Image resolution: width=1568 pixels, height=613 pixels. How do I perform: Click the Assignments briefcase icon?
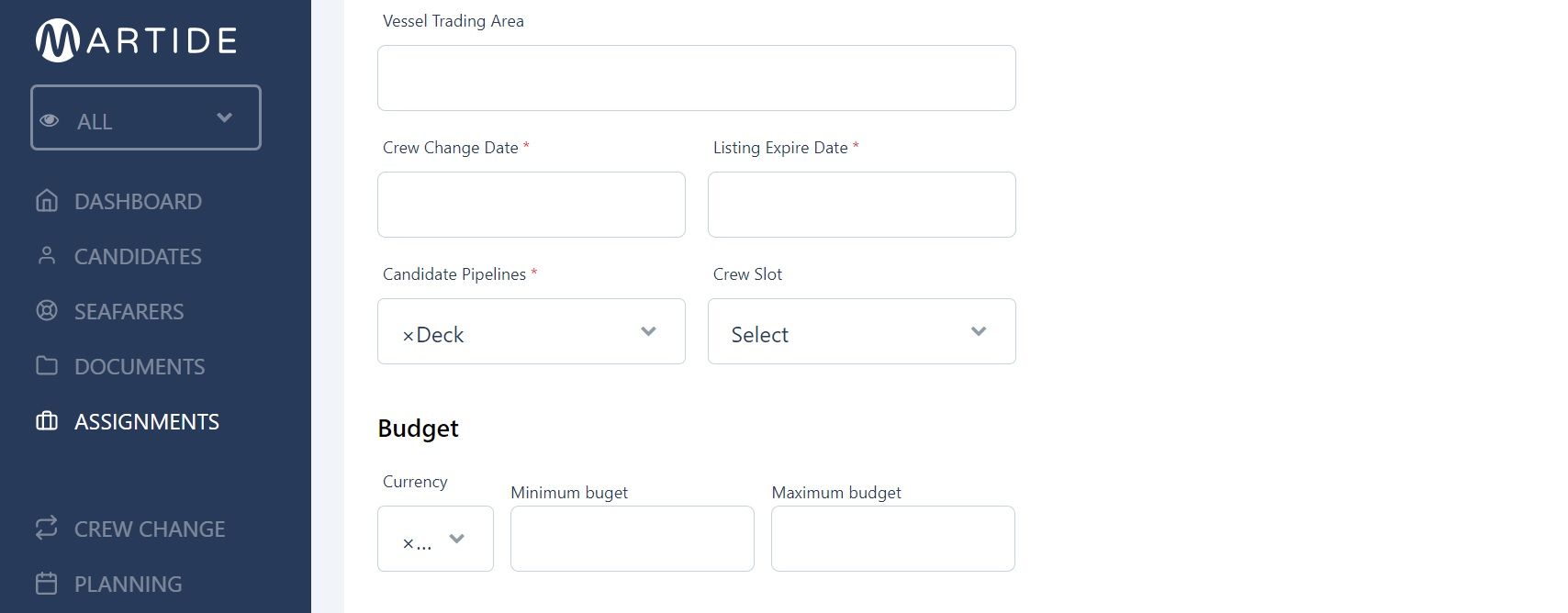(47, 420)
